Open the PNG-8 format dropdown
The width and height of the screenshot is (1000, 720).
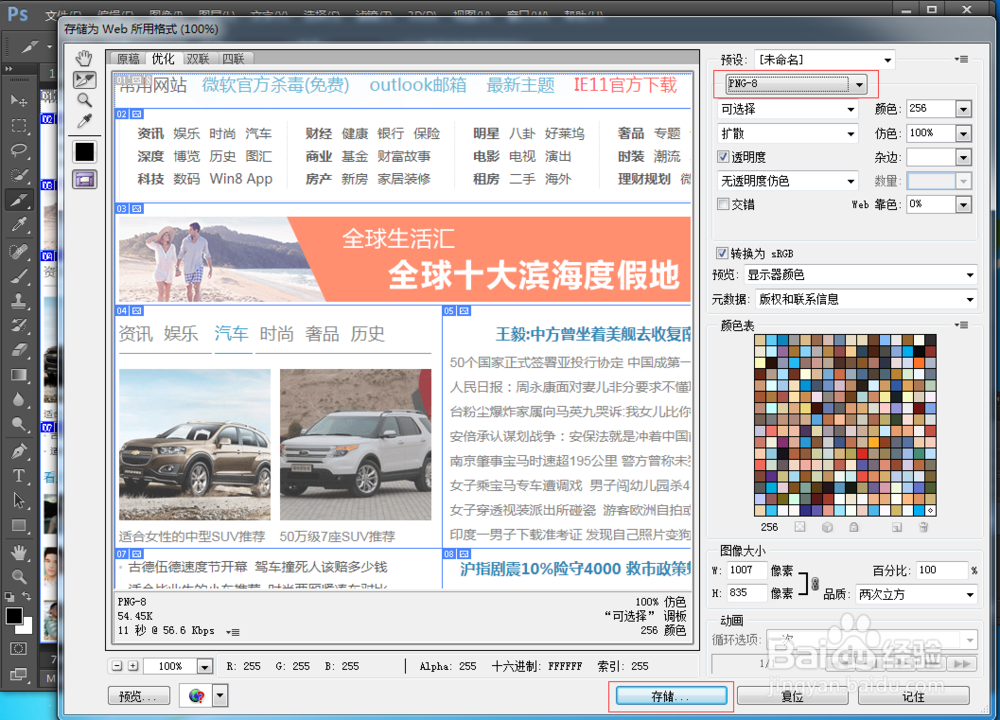click(858, 84)
